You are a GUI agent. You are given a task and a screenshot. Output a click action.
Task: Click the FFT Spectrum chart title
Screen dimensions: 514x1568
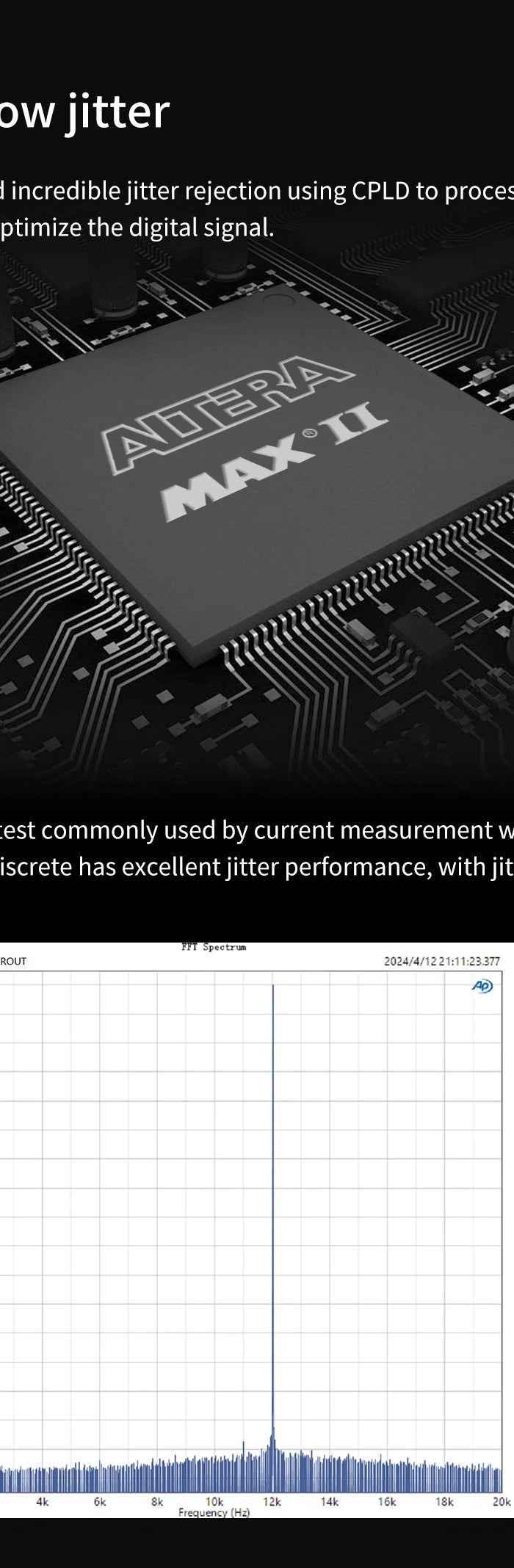point(214,947)
